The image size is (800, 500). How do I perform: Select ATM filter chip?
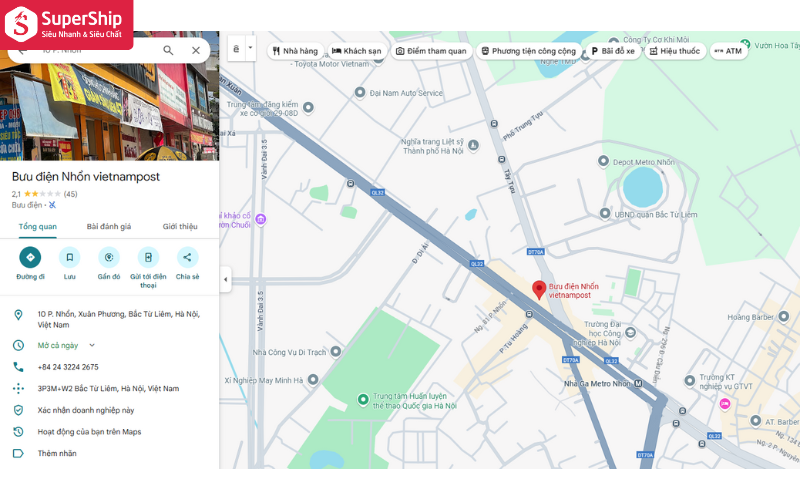pyautogui.click(x=729, y=51)
